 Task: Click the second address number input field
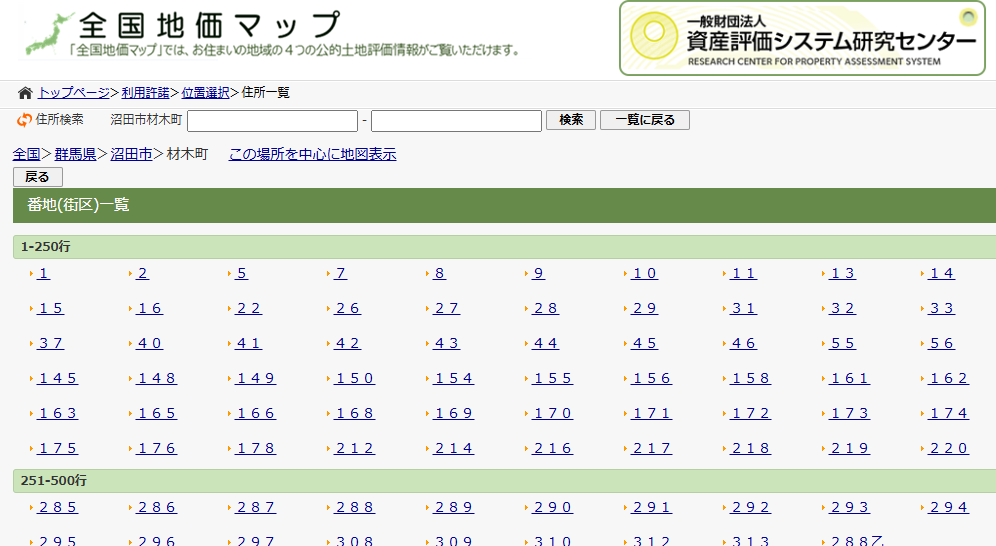click(456, 121)
